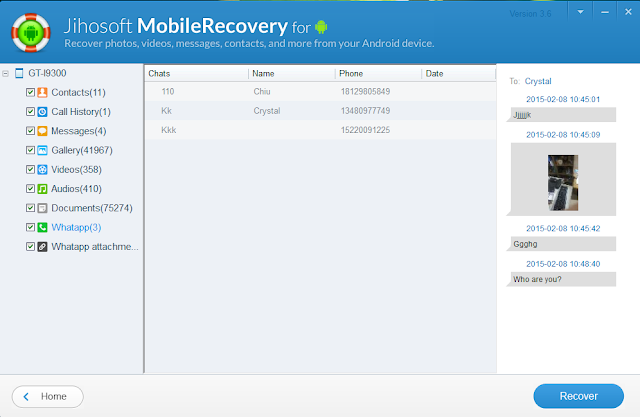This screenshot has height=417, width=640.
Task: Toggle the Contacts(11) checkbox
Action: pyautogui.click(x=30, y=92)
